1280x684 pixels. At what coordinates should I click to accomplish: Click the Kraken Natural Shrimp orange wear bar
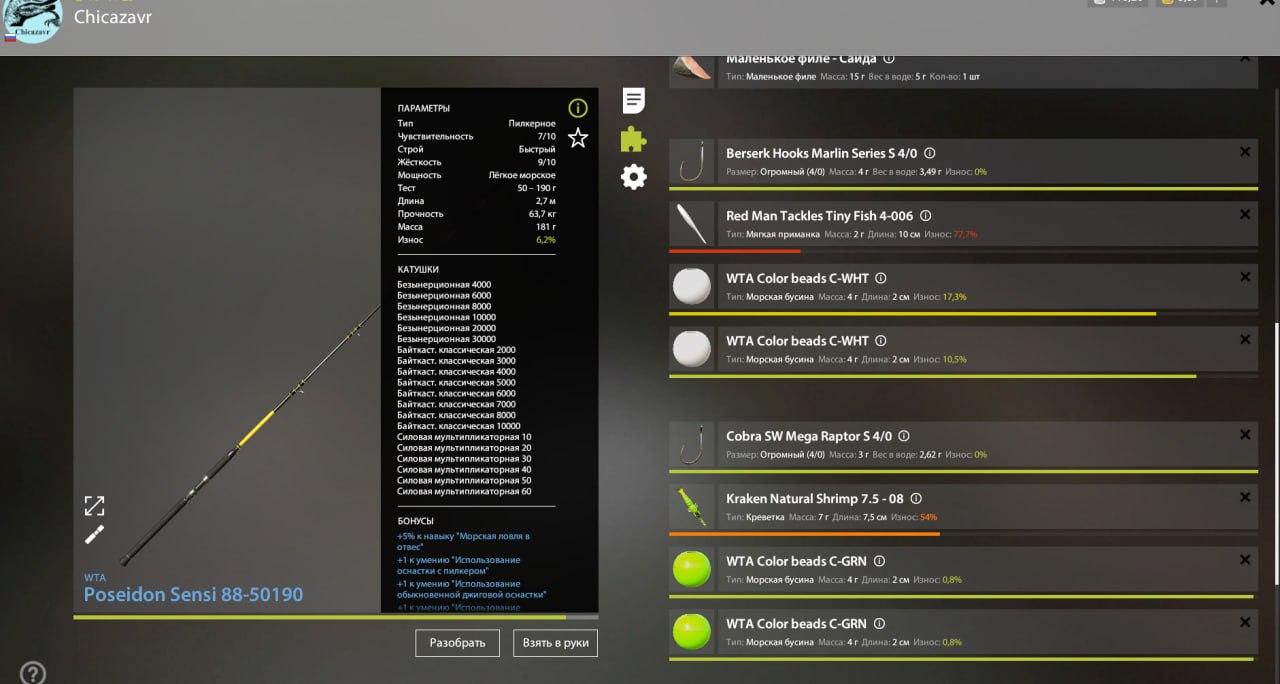(804, 534)
